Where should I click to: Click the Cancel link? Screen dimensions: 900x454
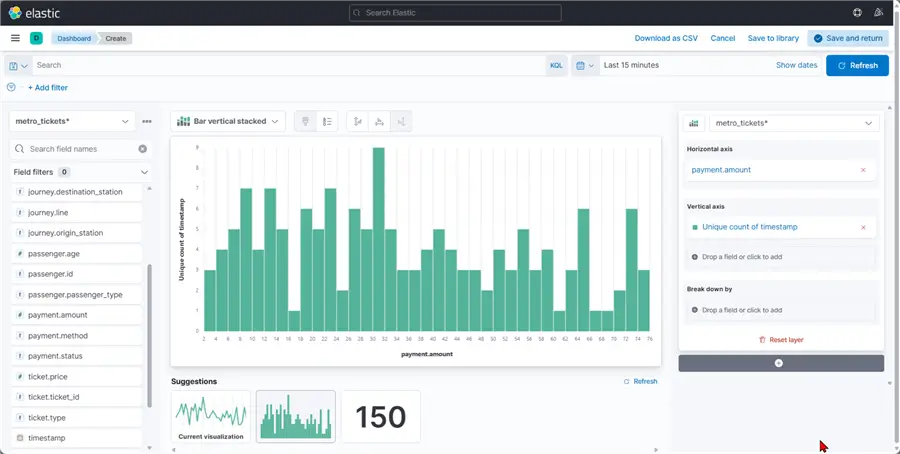tap(723, 38)
